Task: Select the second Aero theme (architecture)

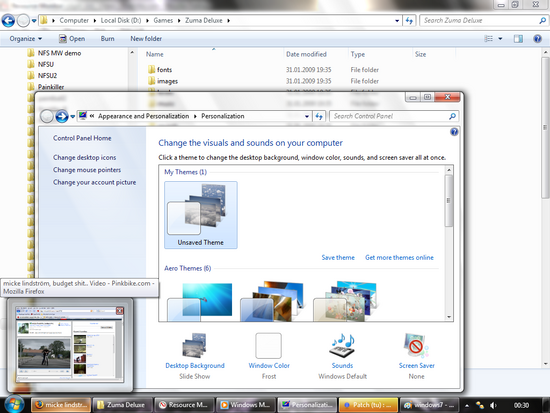Action: (272, 301)
